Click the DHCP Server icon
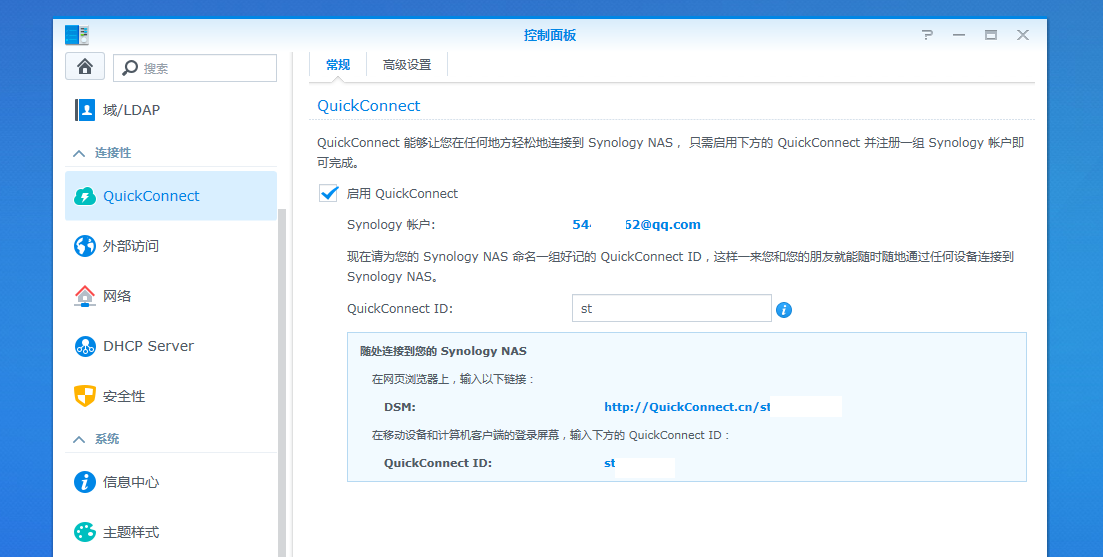 point(85,346)
